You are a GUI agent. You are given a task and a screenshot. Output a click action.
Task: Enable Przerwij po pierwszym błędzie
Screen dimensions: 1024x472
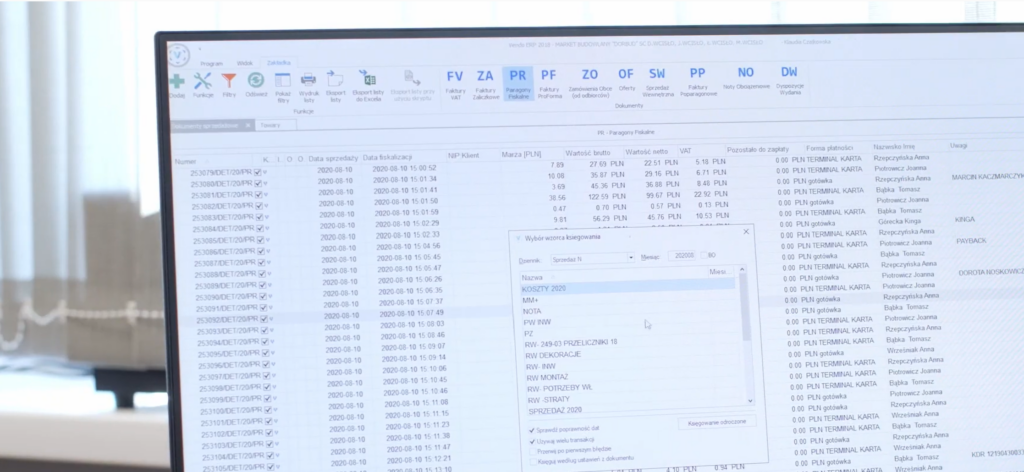tap(533, 451)
